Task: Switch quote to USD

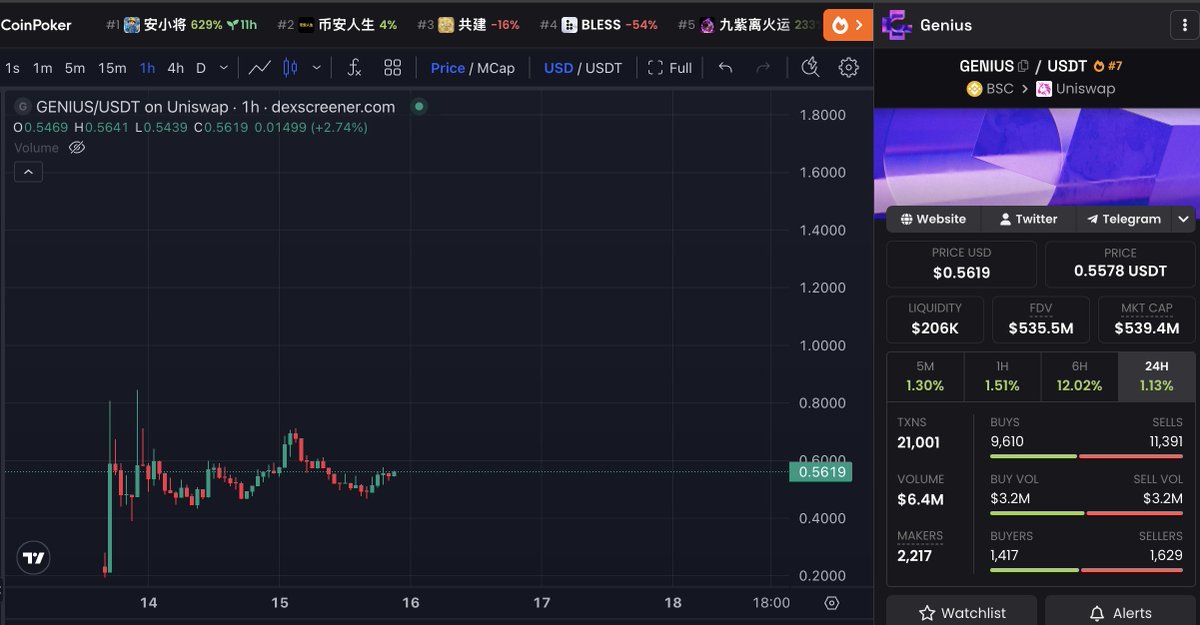Action: click(x=558, y=68)
